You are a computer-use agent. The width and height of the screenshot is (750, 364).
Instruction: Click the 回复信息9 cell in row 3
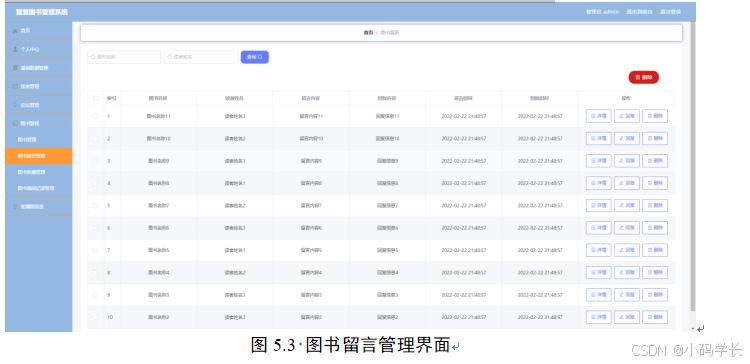click(x=387, y=161)
